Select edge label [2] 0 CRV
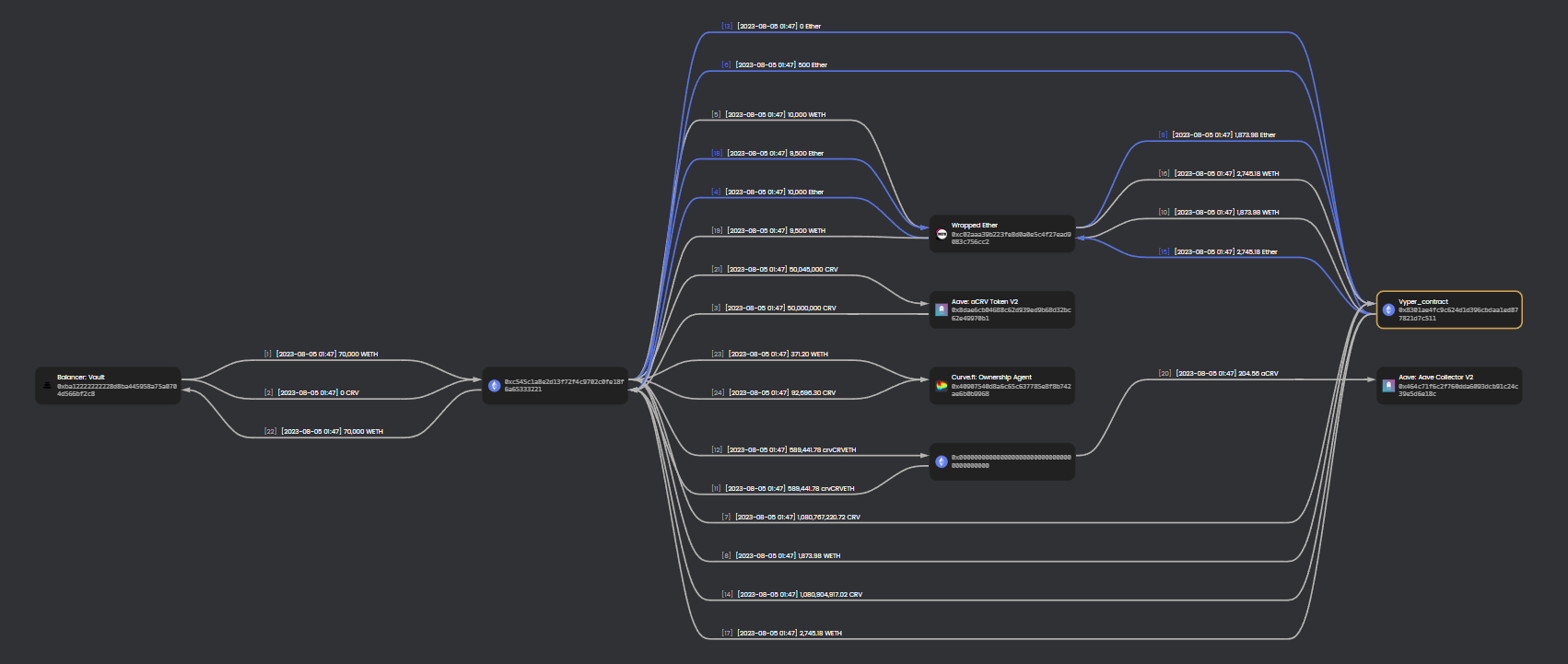Viewport: 1568px width, 664px height. pyautogui.click(x=311, y=393)
